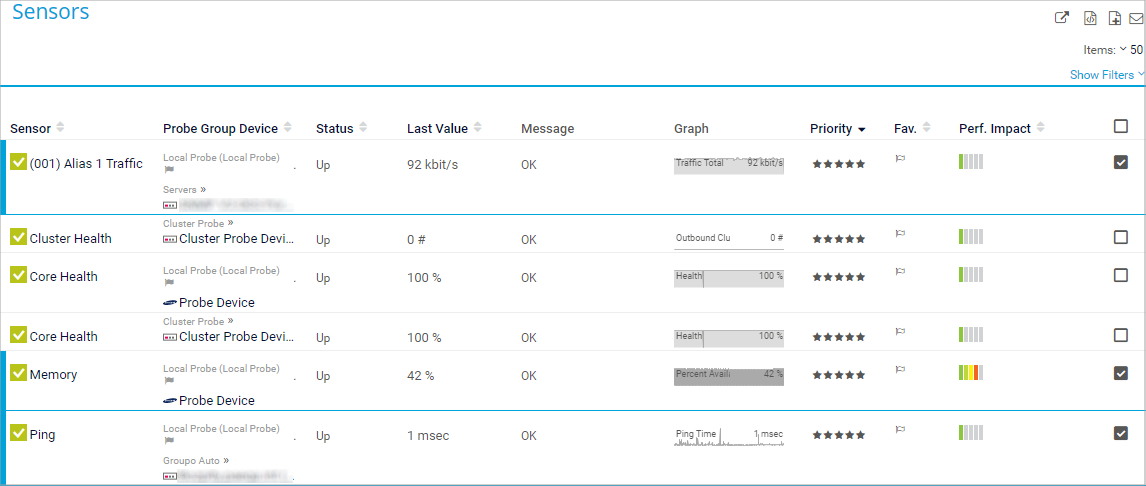Click the Memory percent available graph bar
1146x486 pixels.
pos(728,376)
